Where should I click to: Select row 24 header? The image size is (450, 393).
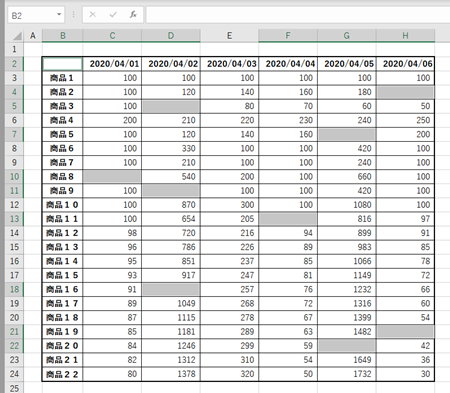(14, 374)
